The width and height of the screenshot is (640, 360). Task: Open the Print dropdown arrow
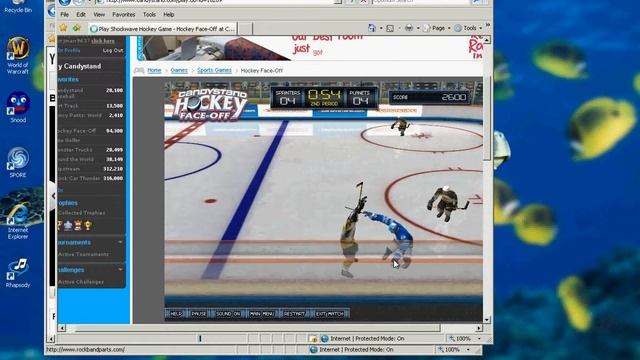(418, 28)
